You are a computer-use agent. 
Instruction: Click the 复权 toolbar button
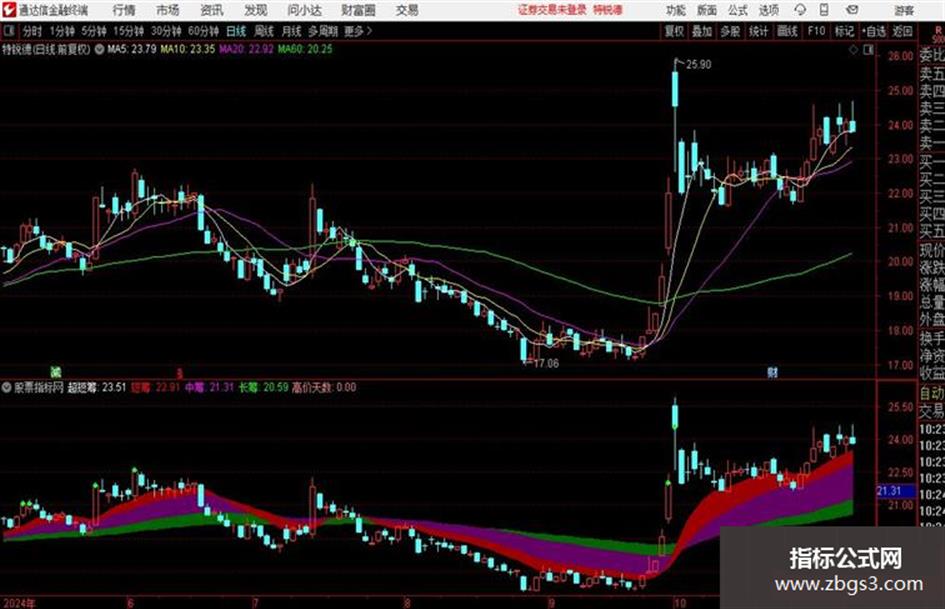[674, 31]
